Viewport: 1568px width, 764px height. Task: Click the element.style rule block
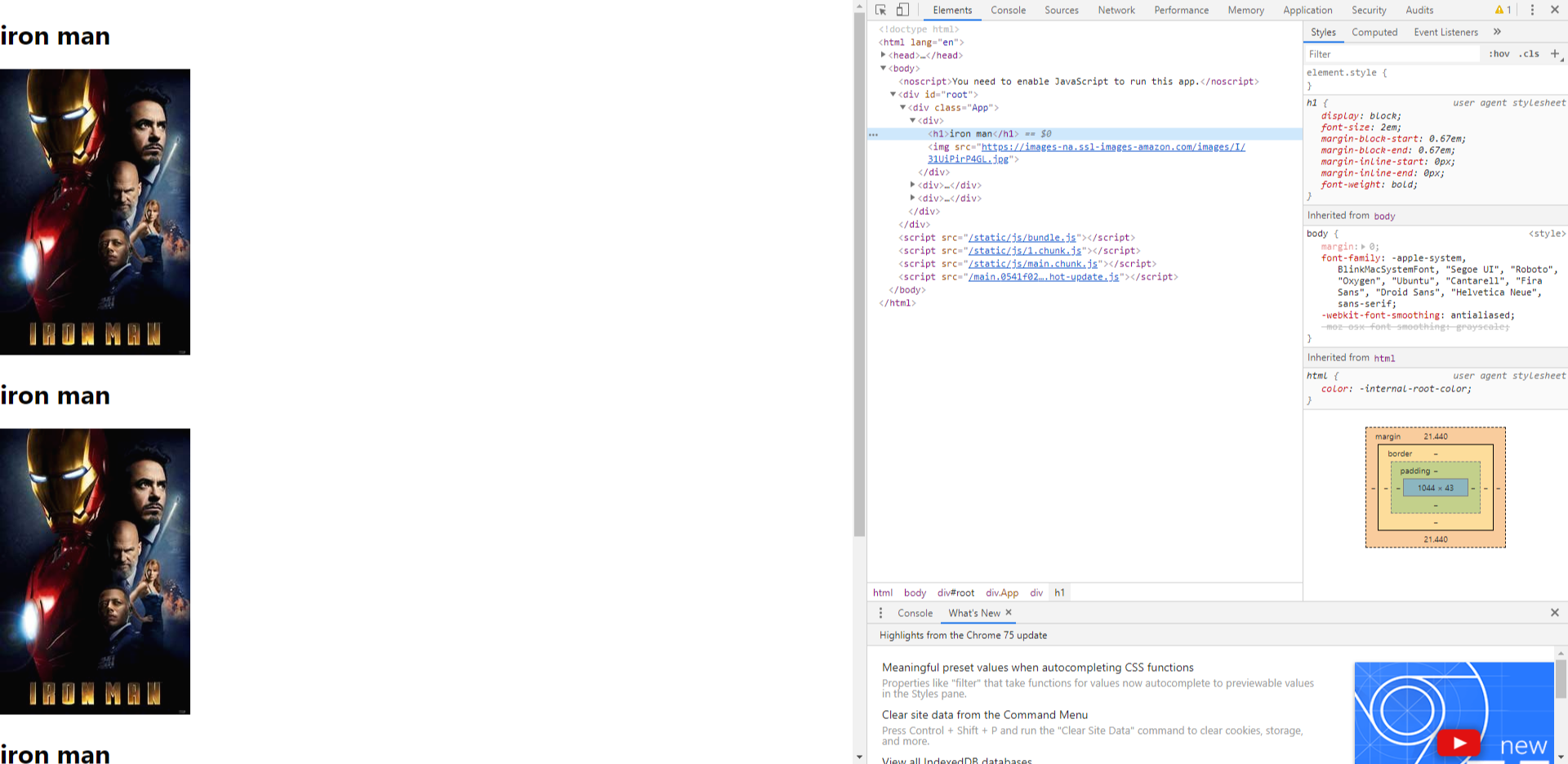[1435, 78]
